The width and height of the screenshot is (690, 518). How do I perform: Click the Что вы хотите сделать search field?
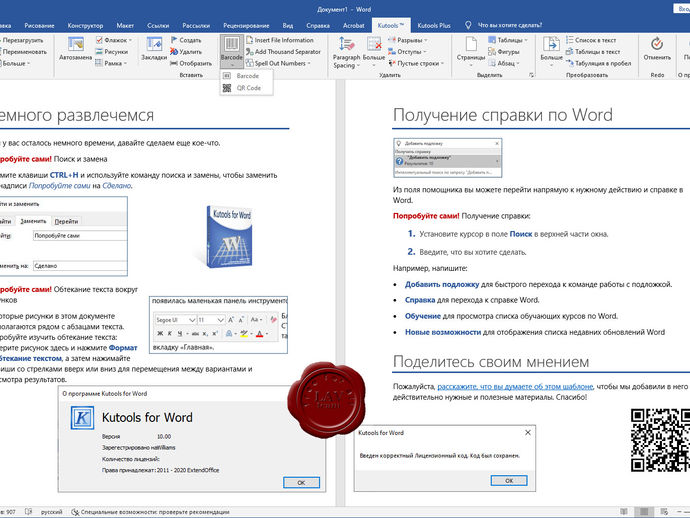[x=510, y=26]
